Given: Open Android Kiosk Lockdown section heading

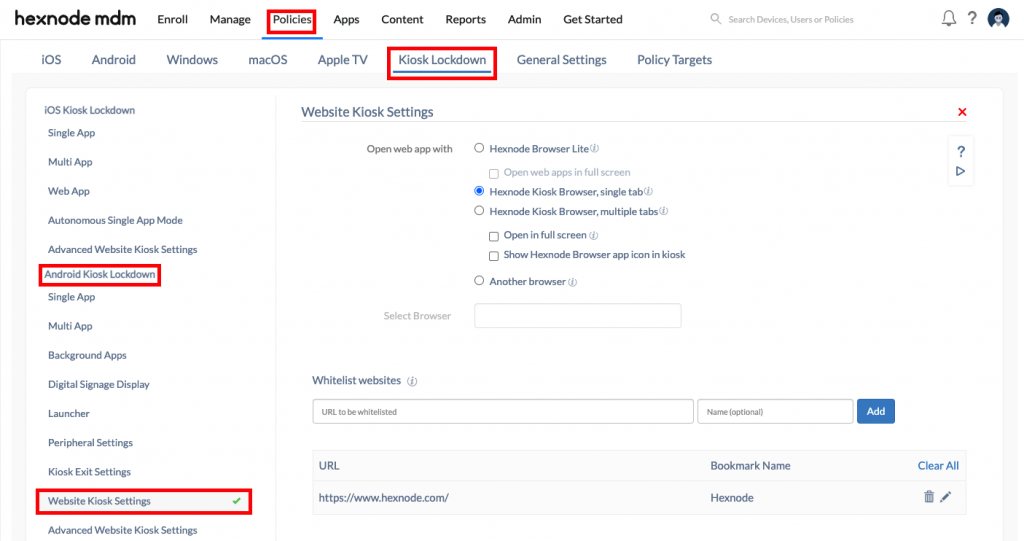Looking at the screenshot, I should click(100, 274).
